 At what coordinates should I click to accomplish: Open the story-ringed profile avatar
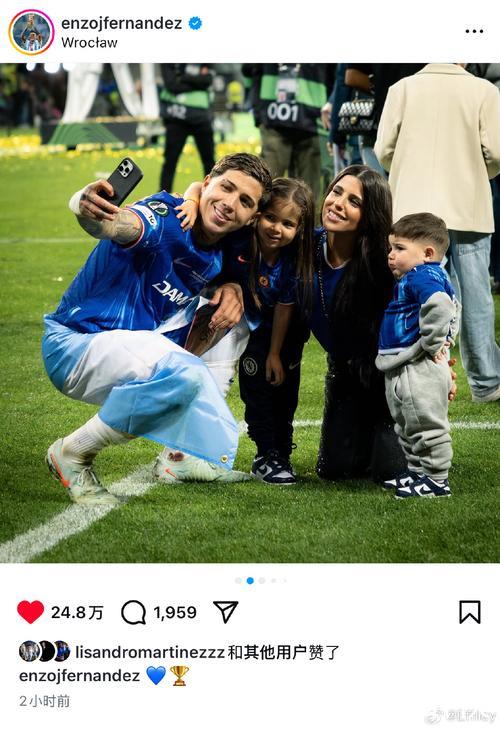pos(31,32)
